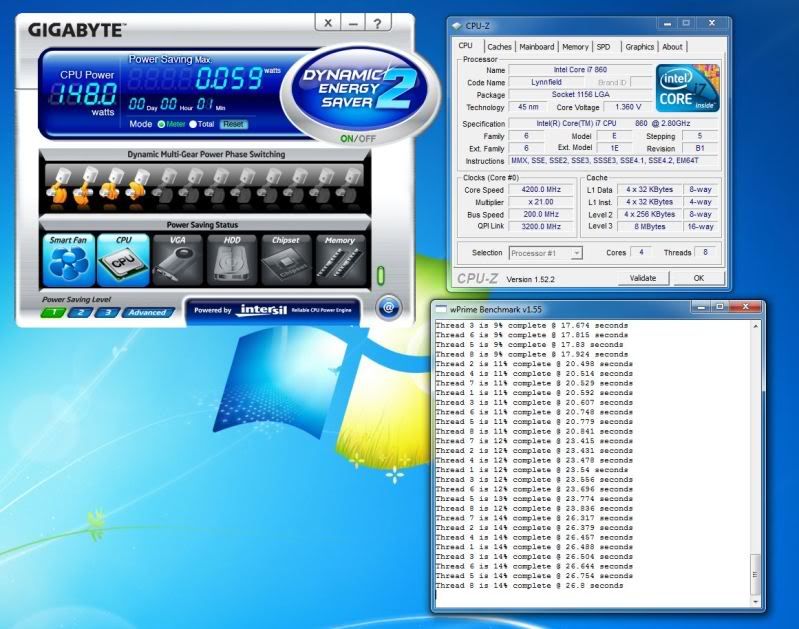Click the CPU Power 148.0 watts readout

(85, 94)
